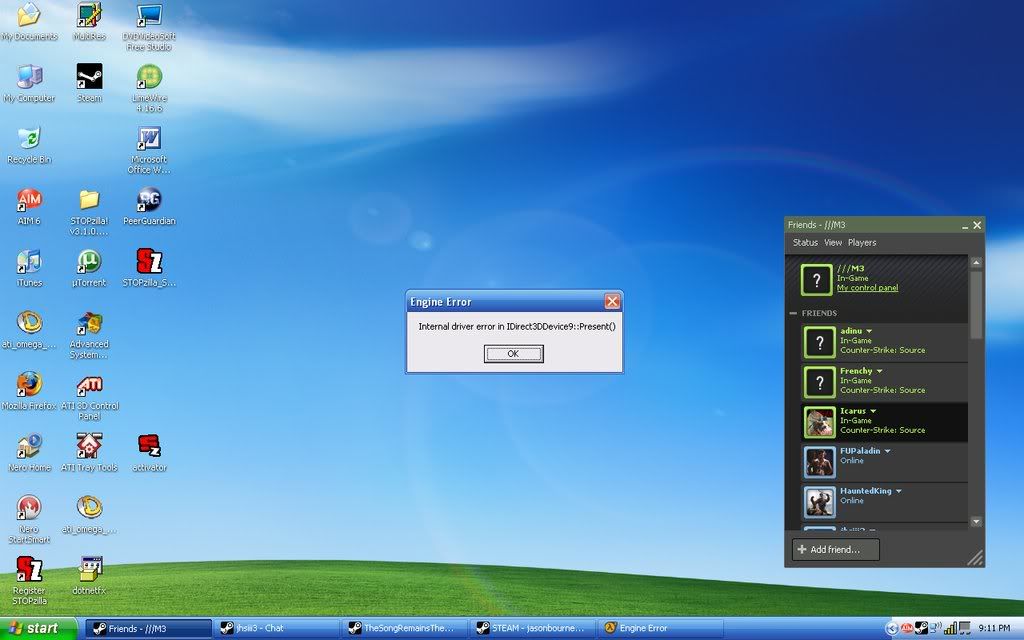
Task: Click adinu's avatar in friends list
Action: [x=820, y=342]
